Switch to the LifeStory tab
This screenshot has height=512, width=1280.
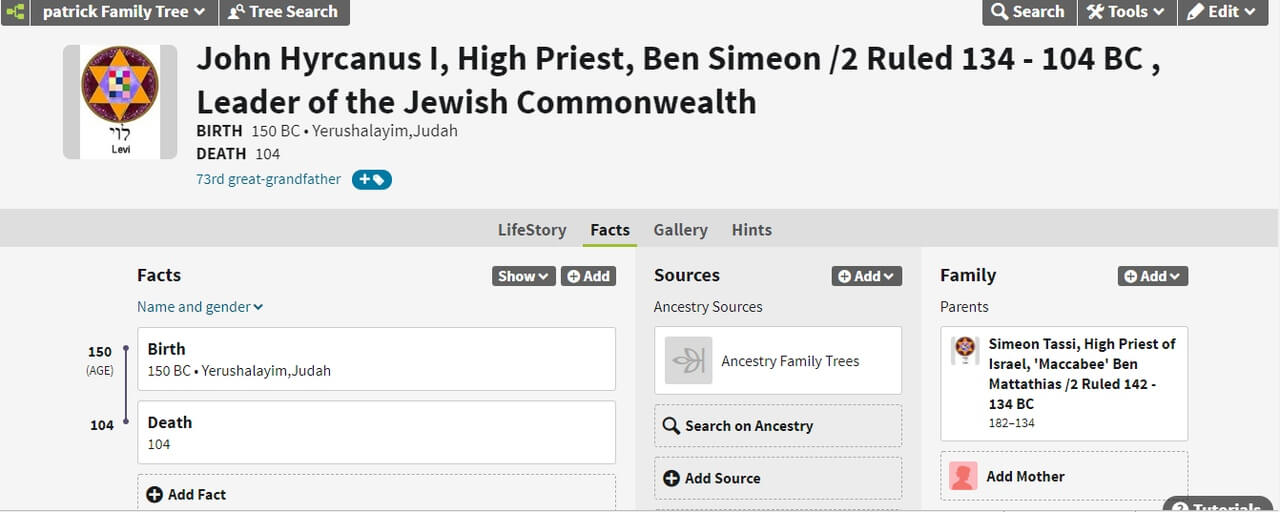click(x=532, y=230)
